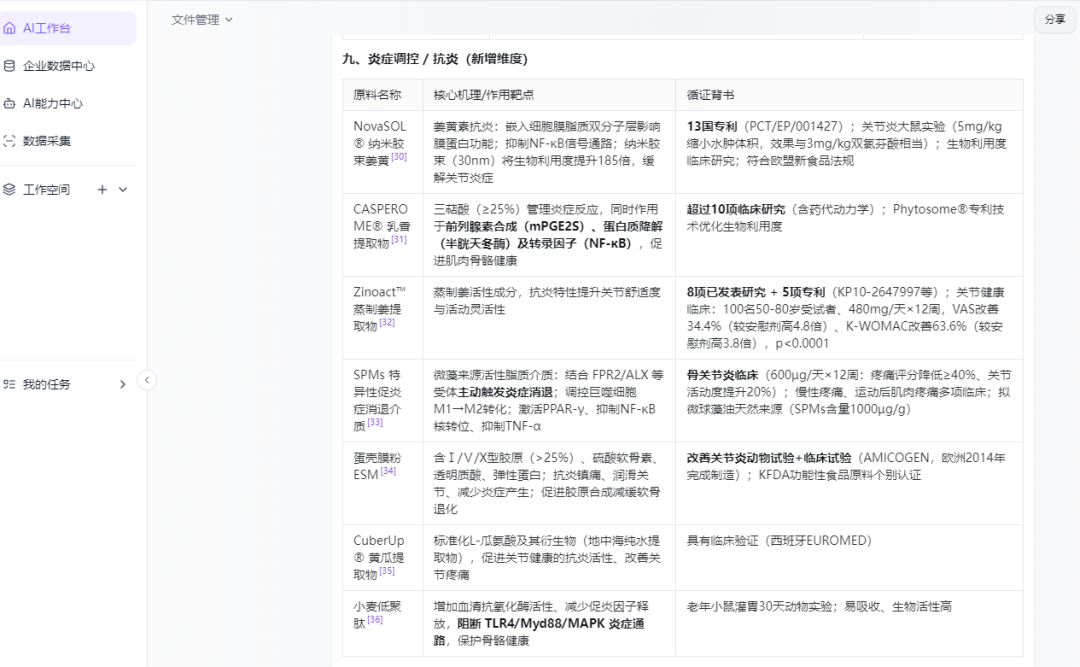Click the 标准化L-瓜氨酸 mechanism cell
The image size is (1080, 667).
point(549,558)
